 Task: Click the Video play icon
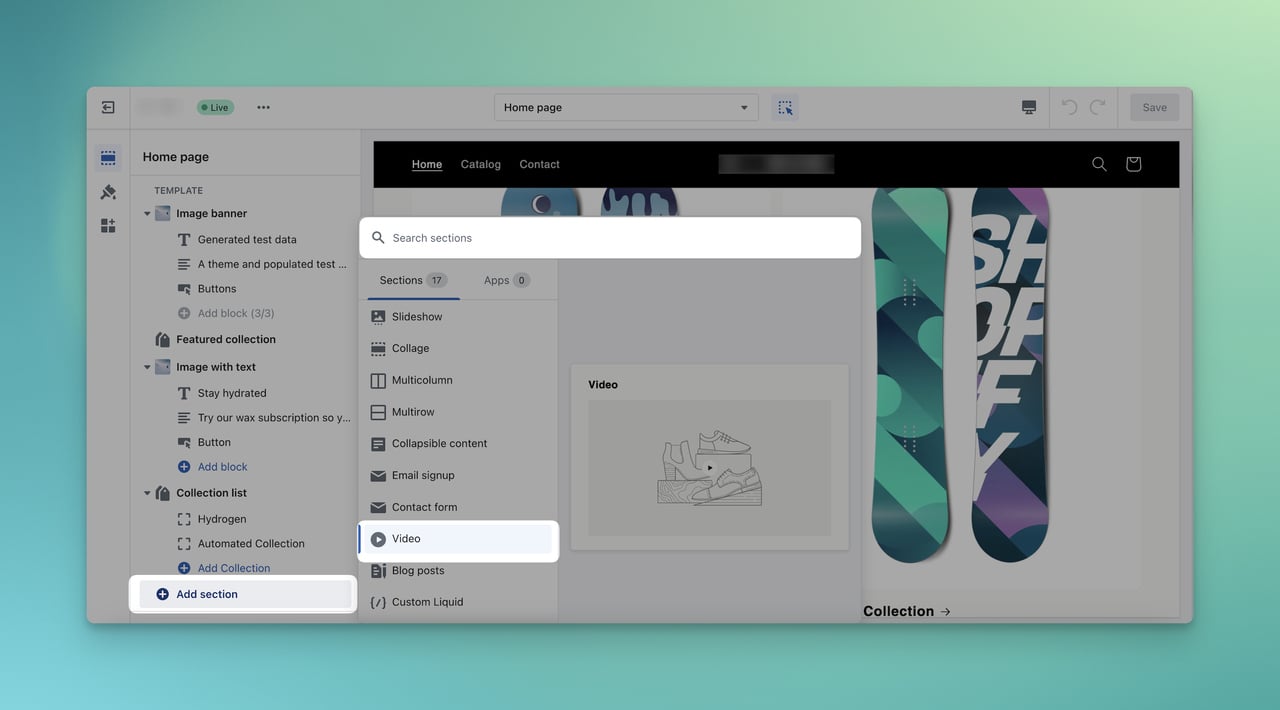point(378,539)
